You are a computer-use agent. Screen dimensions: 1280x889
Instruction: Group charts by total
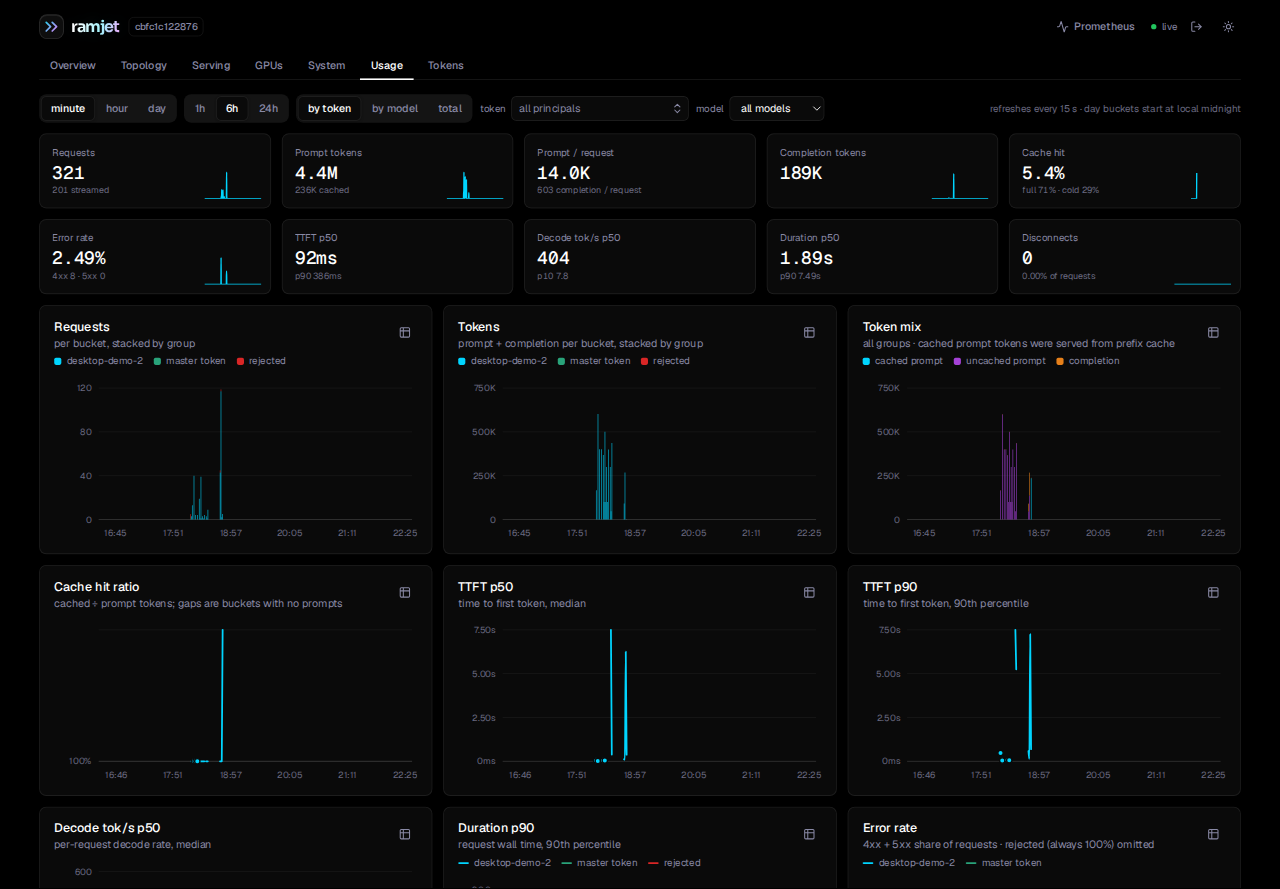tap(450, 108)
